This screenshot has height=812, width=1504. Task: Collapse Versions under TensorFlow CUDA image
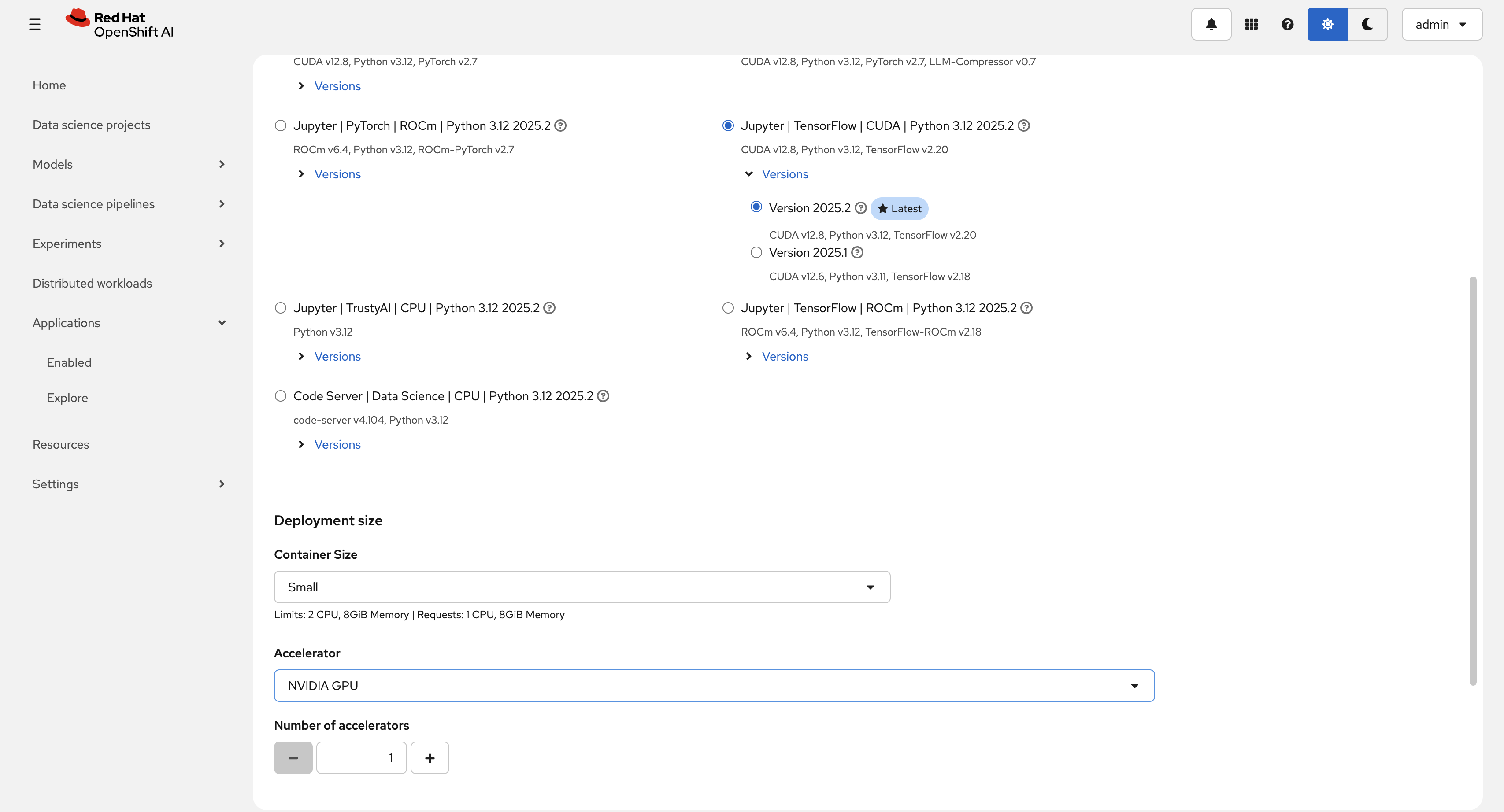(777, 174)
